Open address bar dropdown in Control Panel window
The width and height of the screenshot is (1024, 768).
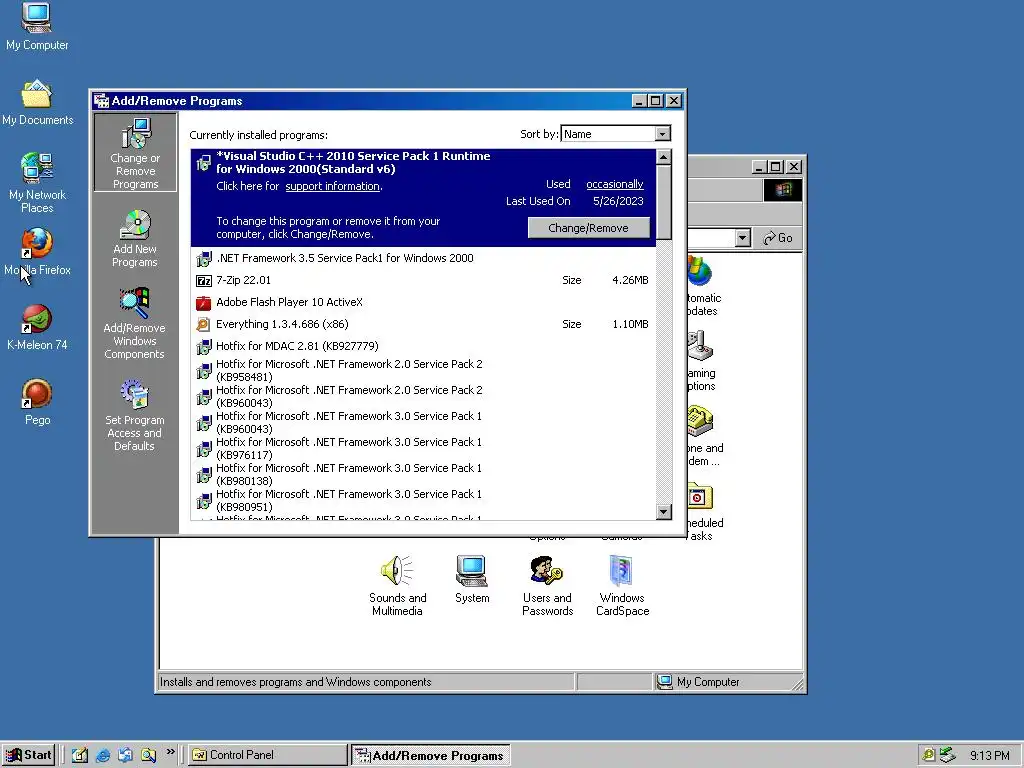point(743,238)
